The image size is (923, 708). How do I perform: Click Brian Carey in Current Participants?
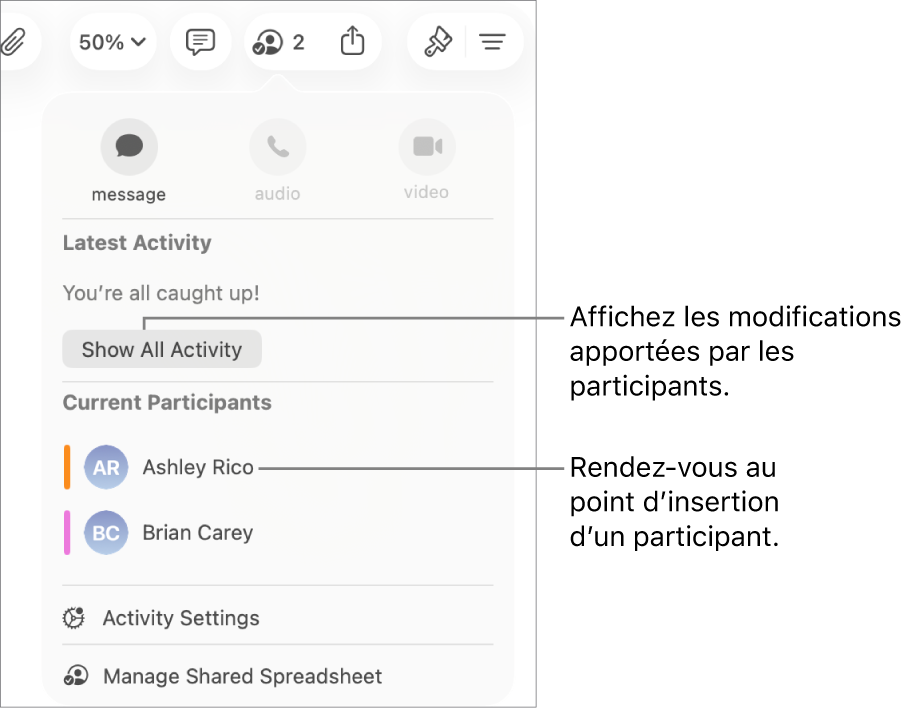tap(196, 533)
